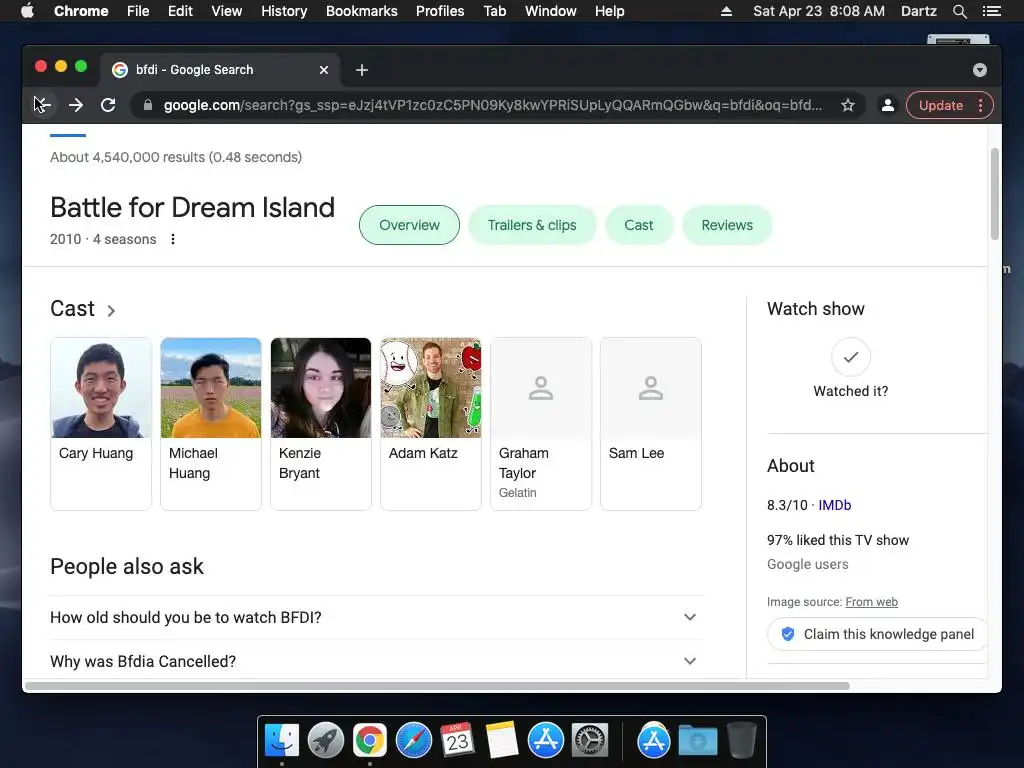Click the 'Battle for Dream Island' title
The width and height of the screenshot is (1024, 768).
tap(193, 208)
